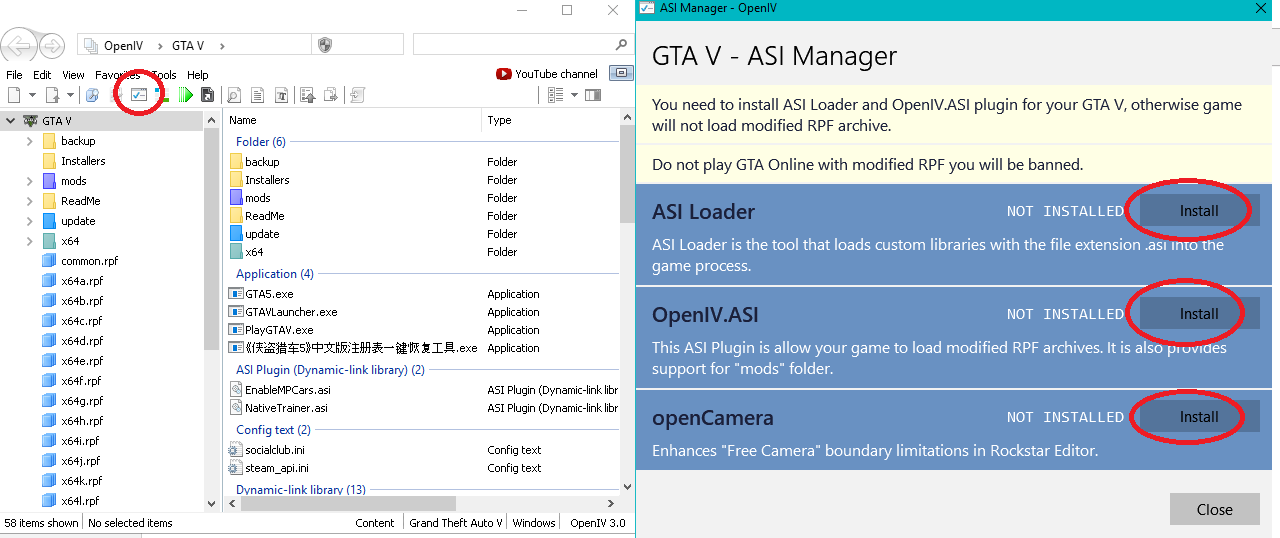Expand the update folder in tree
Screen dimensions: 1280x538
click(x=30, y=221)
